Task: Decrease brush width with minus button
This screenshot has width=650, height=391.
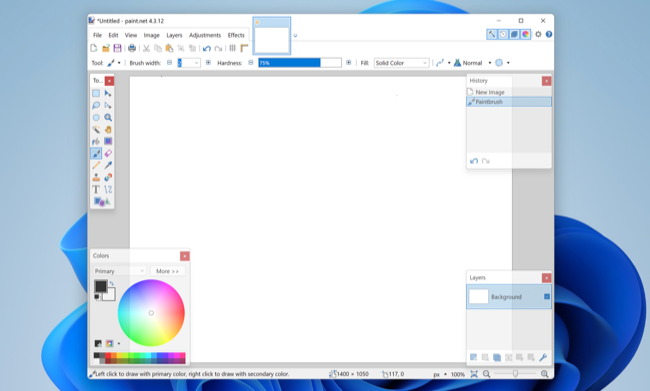Action: pos(169,63)
